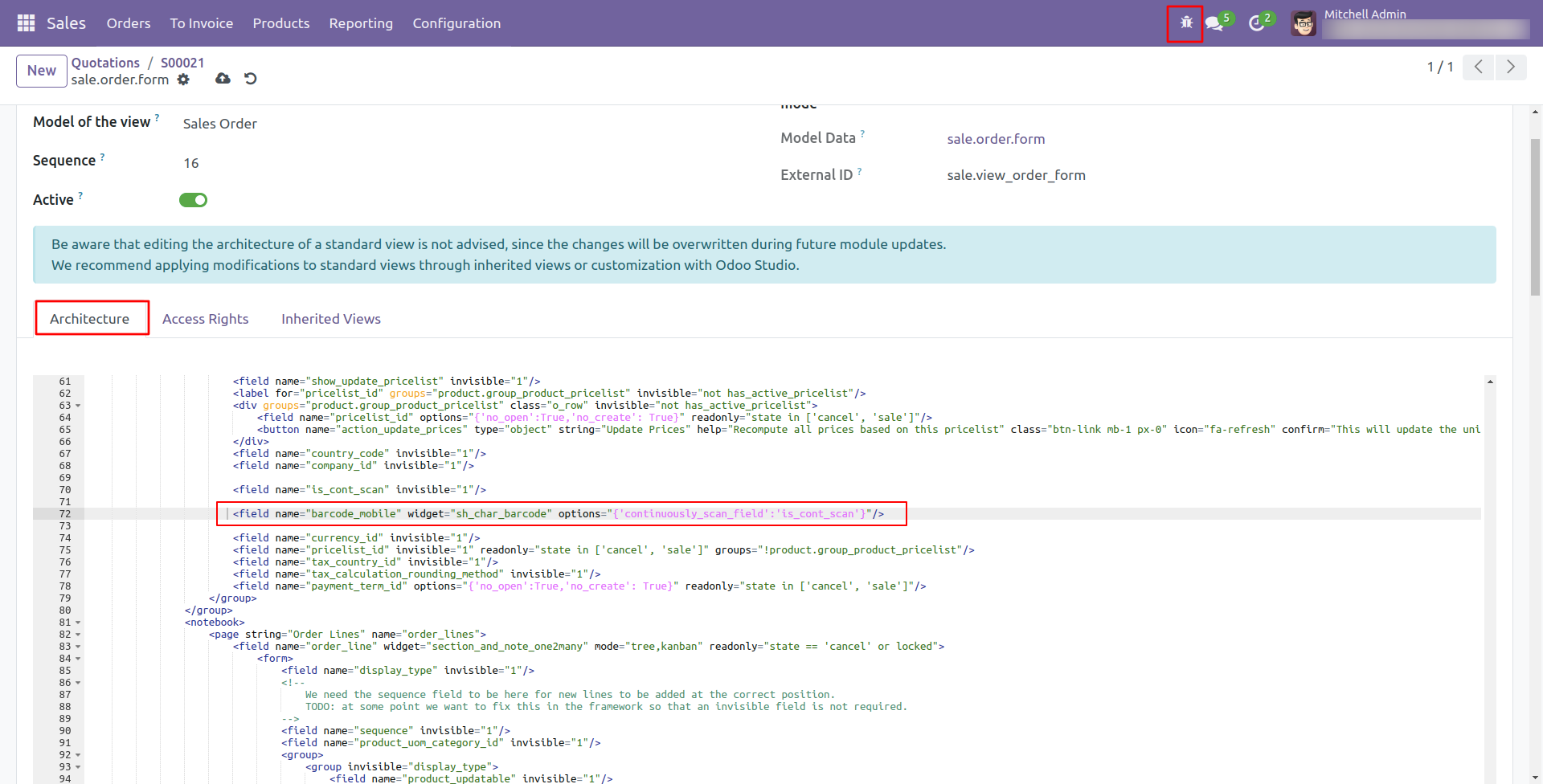Click the Quotations breadcrumb link
1543x784 pixels.
pyautogui.click(x=105, y=63)
